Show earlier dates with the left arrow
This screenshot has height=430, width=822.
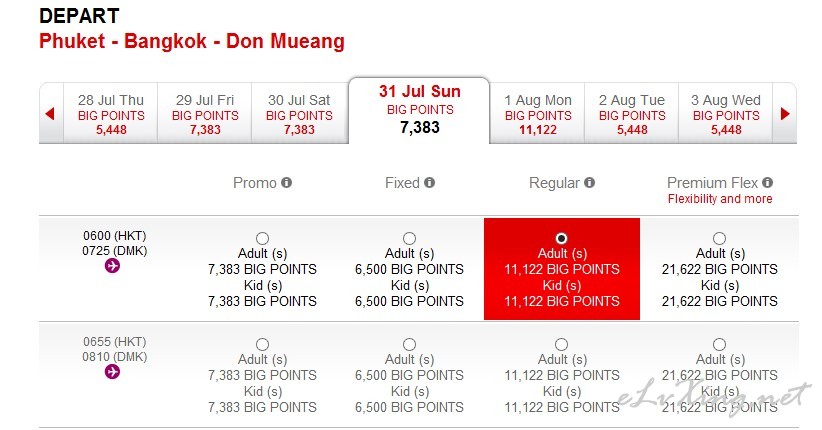[50, 113]
